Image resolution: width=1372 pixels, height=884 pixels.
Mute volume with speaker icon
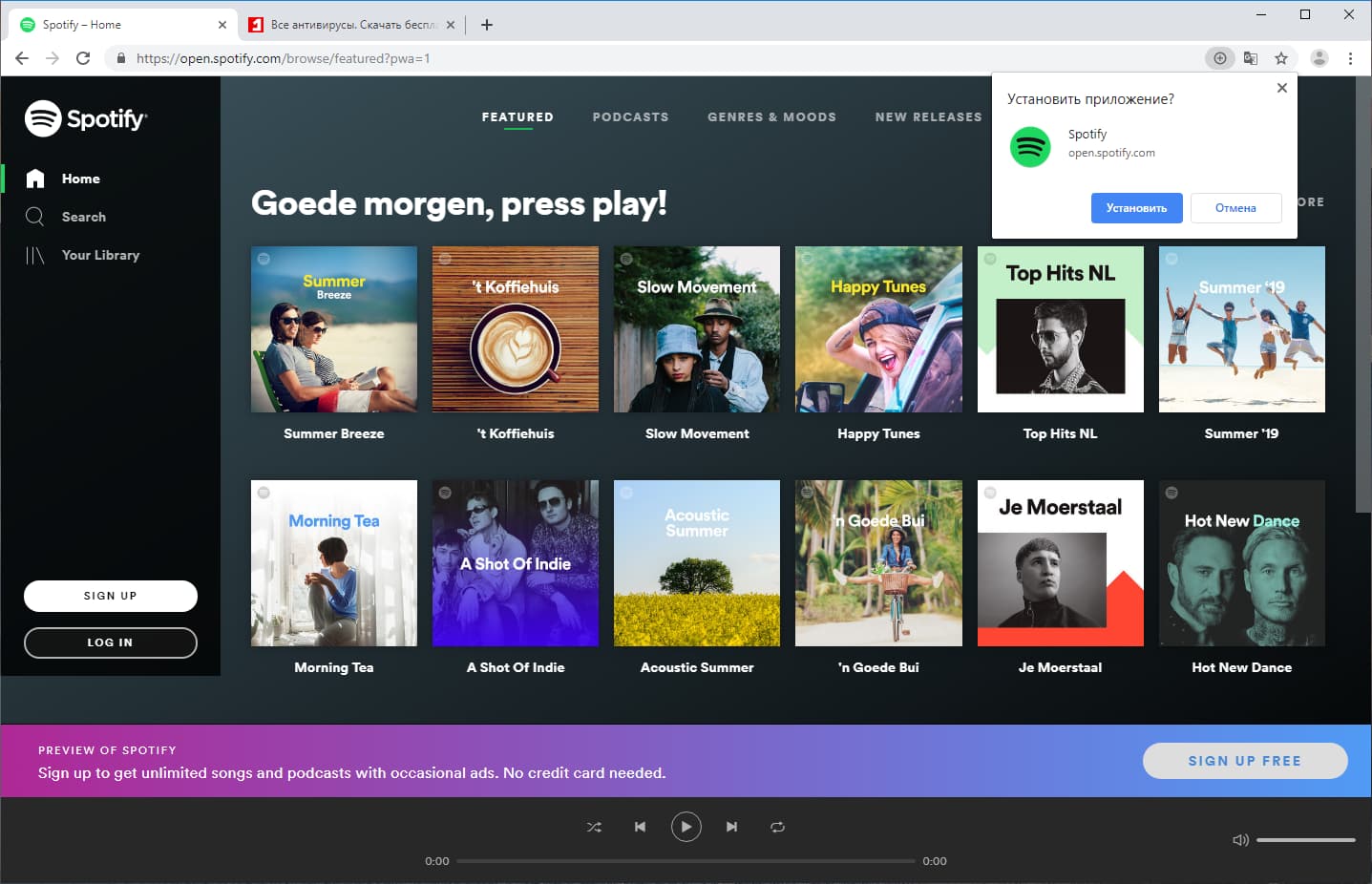pos(1240,840)
